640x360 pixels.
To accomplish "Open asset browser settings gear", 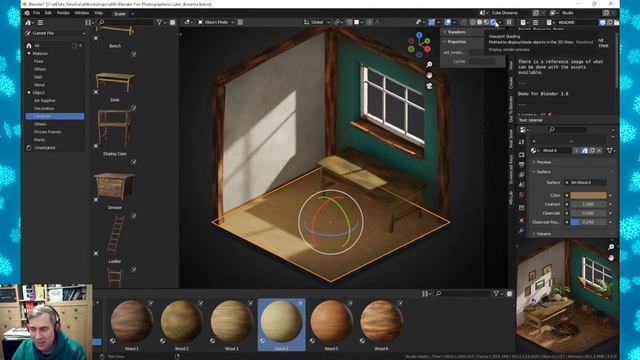I will pyautogui.click(x=173, y=22).
